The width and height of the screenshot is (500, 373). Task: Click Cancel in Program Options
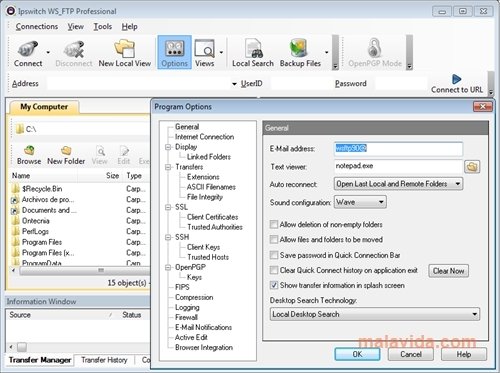[x=411, y=354]
